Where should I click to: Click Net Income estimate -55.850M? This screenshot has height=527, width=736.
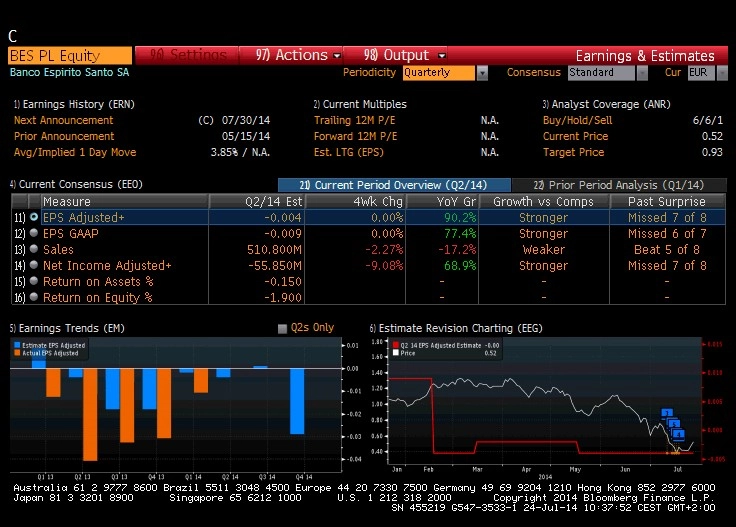click(x=275, y=265)
